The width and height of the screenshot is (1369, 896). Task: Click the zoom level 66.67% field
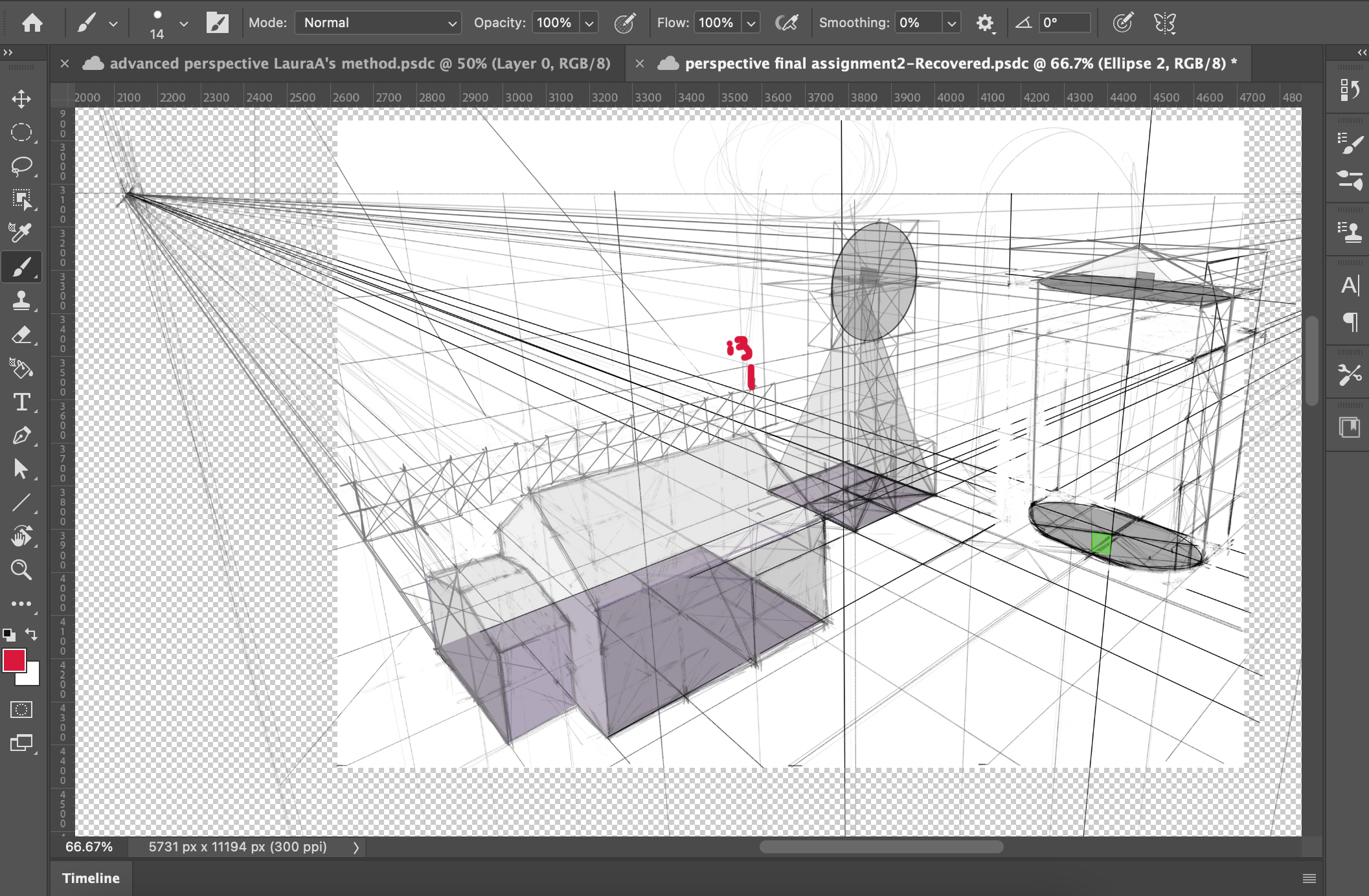(89, 847)
